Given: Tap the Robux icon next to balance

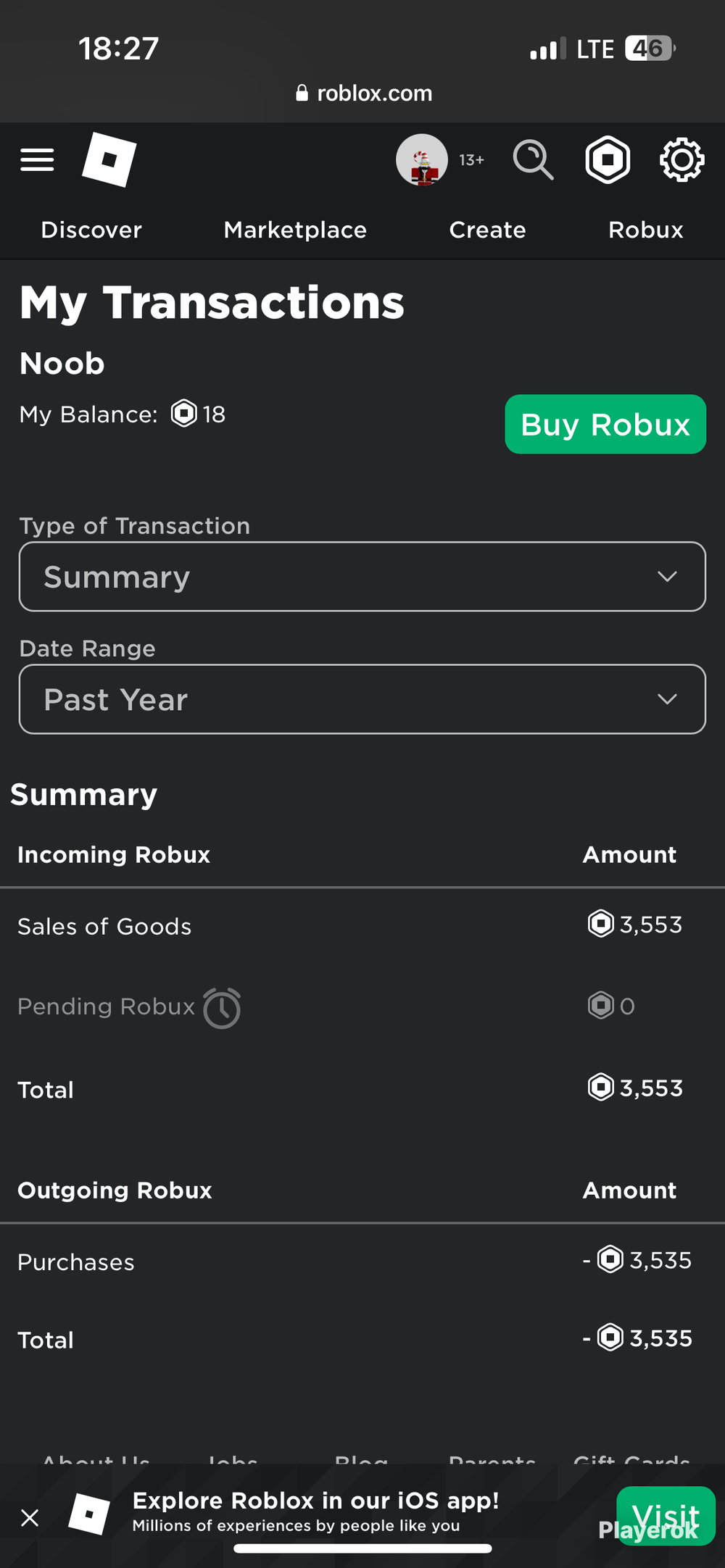Looking at the screenshot, I should (x=183, y=414).
